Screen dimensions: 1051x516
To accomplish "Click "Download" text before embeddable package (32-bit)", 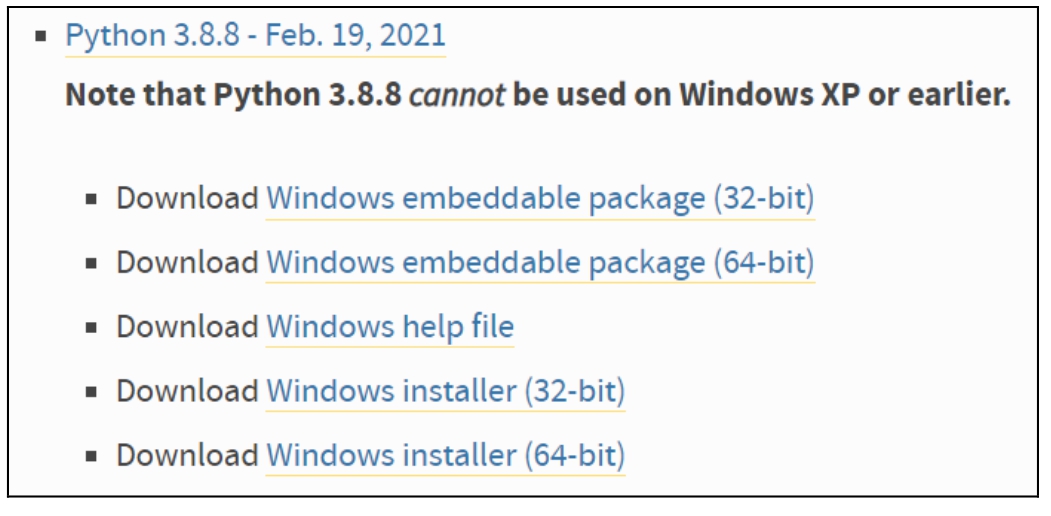I will tap(187, 199).
